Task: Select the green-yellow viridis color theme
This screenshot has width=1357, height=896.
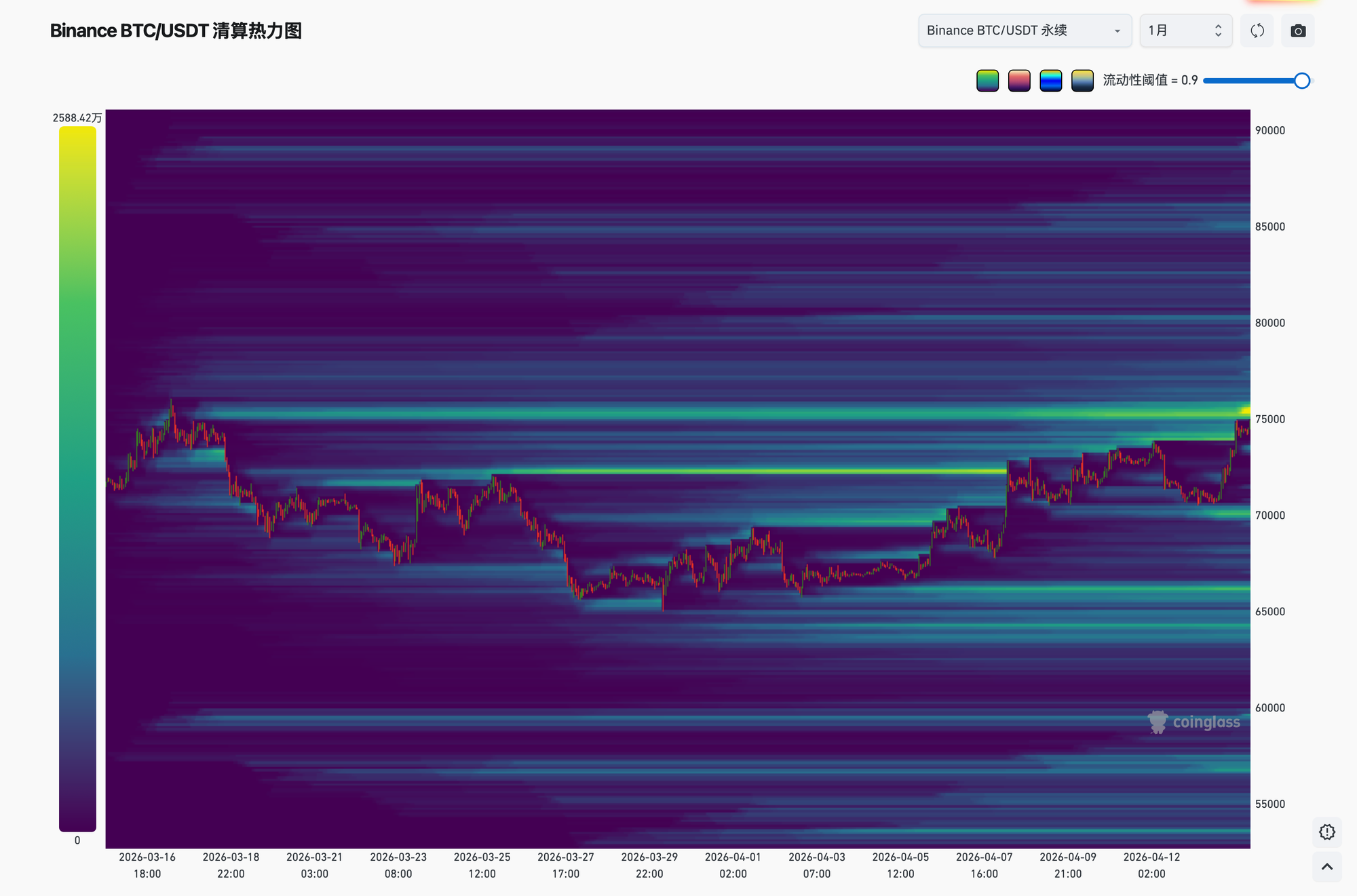Action: 987,80
